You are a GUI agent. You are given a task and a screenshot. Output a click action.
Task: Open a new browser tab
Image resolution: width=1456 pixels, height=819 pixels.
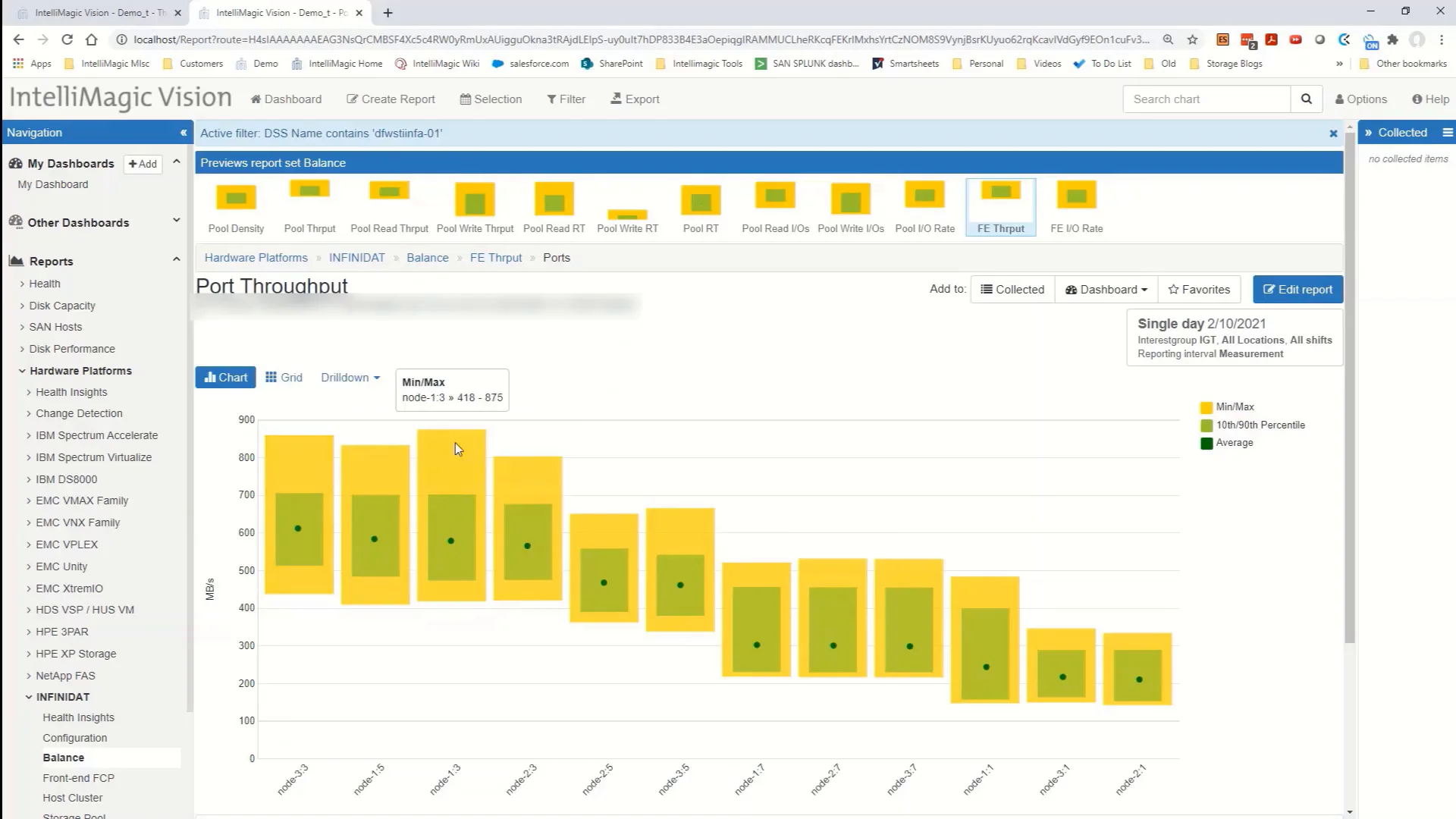coord(388,13)
